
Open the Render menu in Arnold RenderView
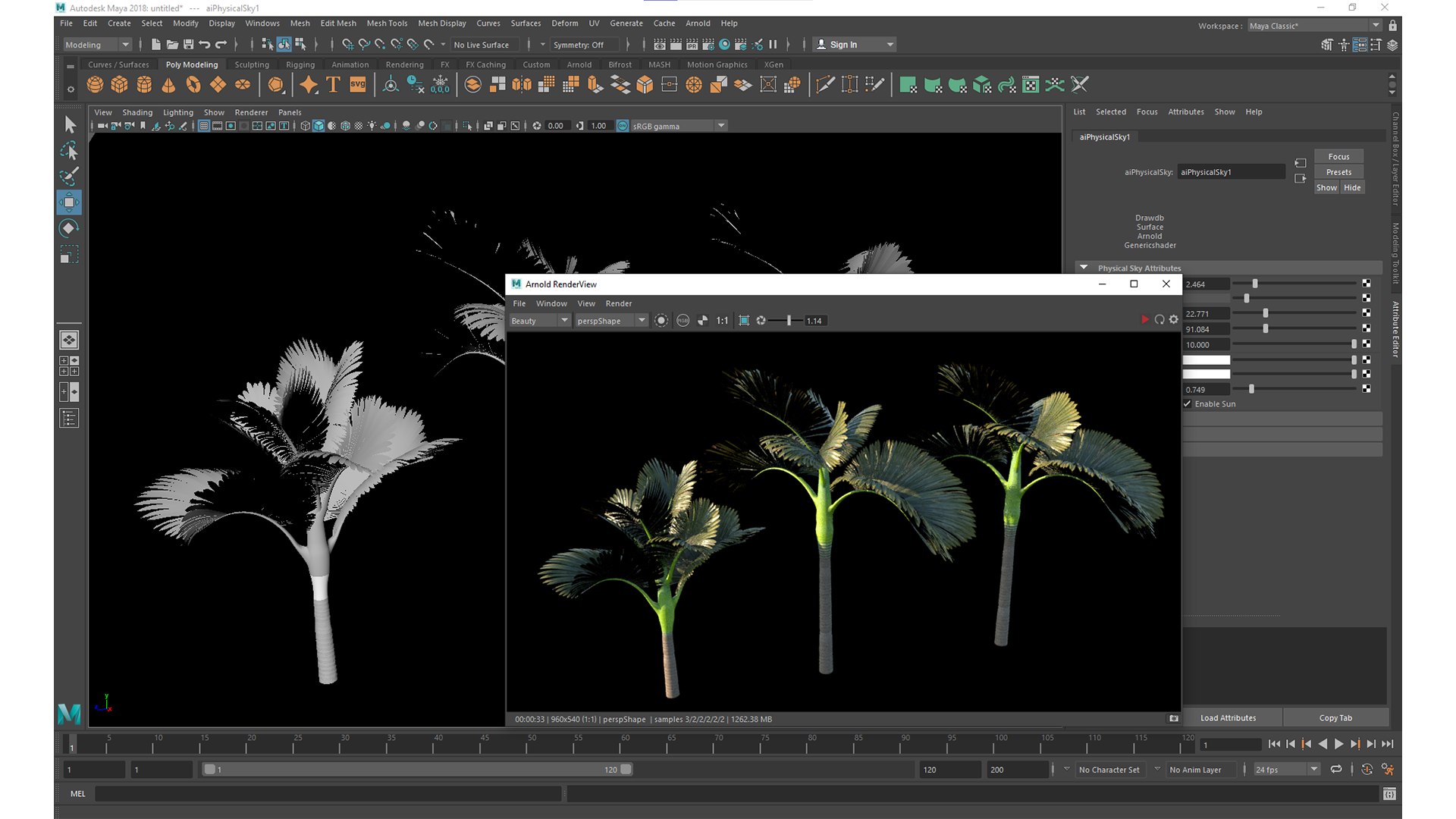click(x=618, y=303)
